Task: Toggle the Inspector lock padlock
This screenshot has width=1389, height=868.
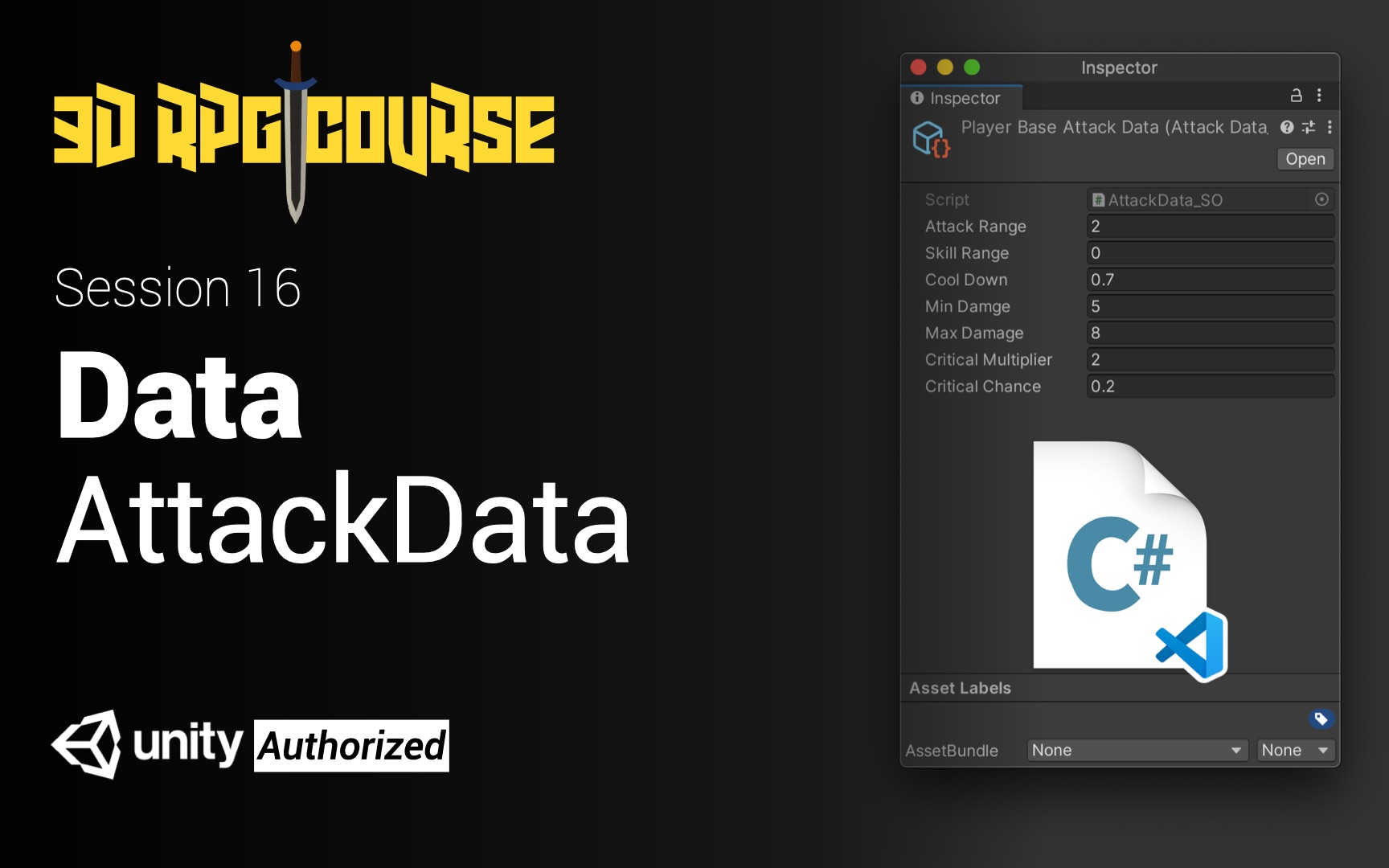Action: (x=1296, y=95)
